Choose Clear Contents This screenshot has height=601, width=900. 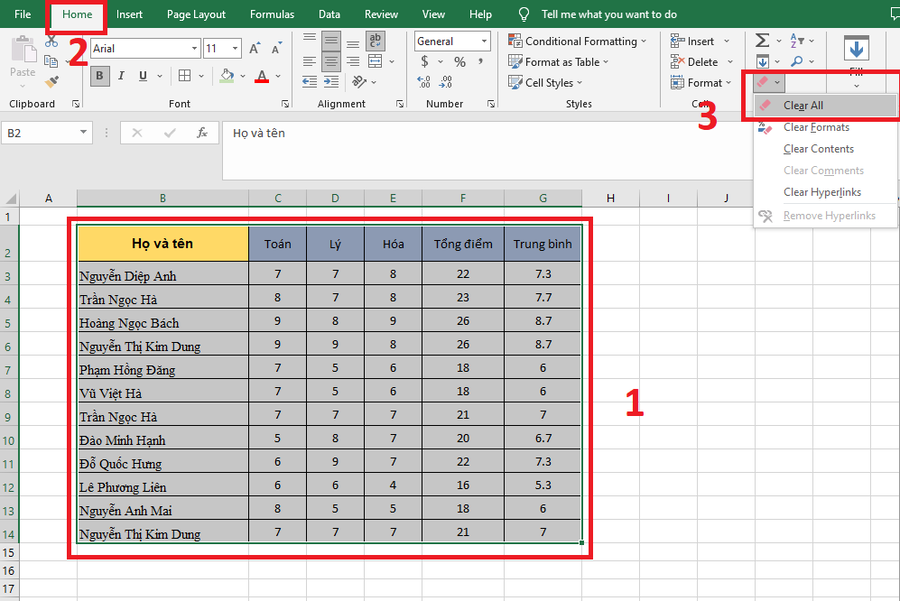pyautogui.click(x=825, y=149)
